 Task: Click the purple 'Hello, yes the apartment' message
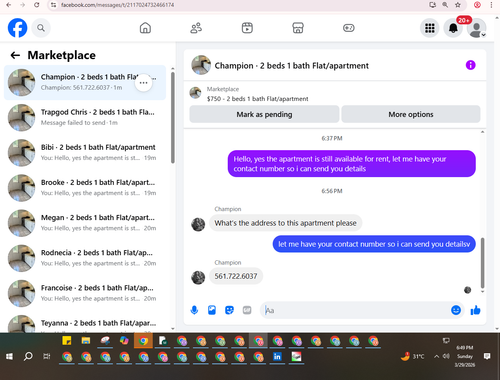(352, 164)
